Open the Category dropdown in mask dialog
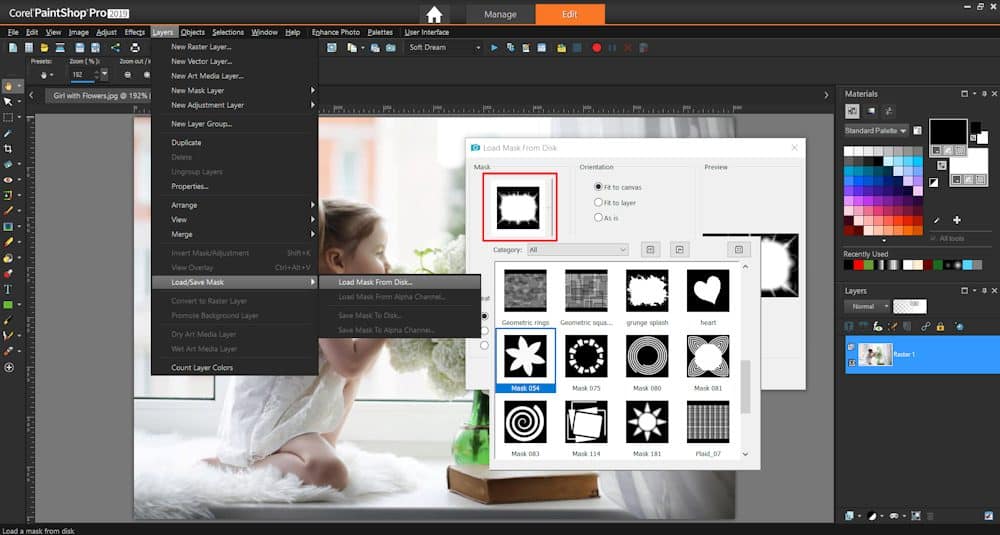 coord(577,249)
